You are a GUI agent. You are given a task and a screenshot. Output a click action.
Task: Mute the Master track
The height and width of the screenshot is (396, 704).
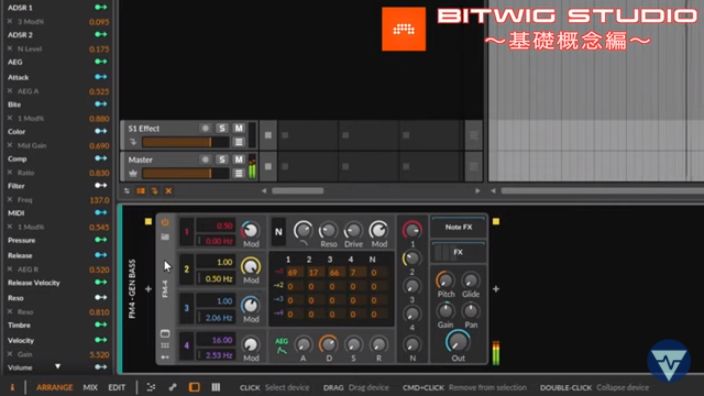tap(238, 159)
